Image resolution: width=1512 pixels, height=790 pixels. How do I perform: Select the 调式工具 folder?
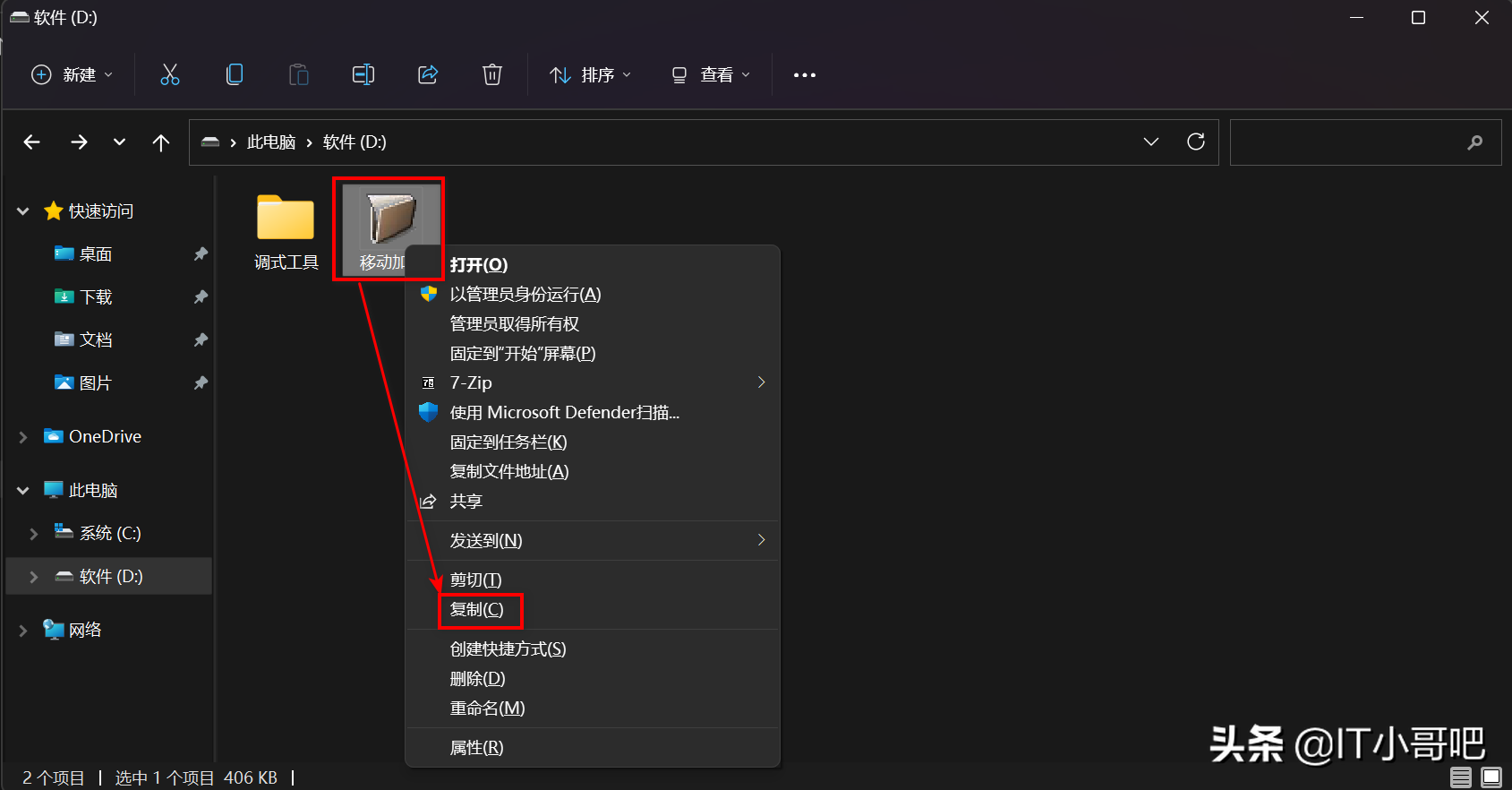286,231
